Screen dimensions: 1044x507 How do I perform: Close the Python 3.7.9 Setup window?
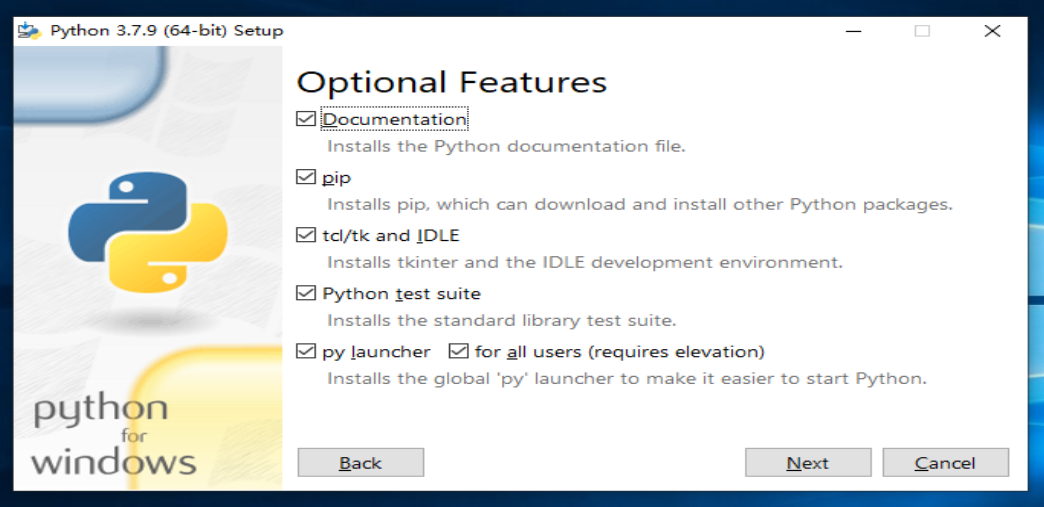tap(992, 31)
